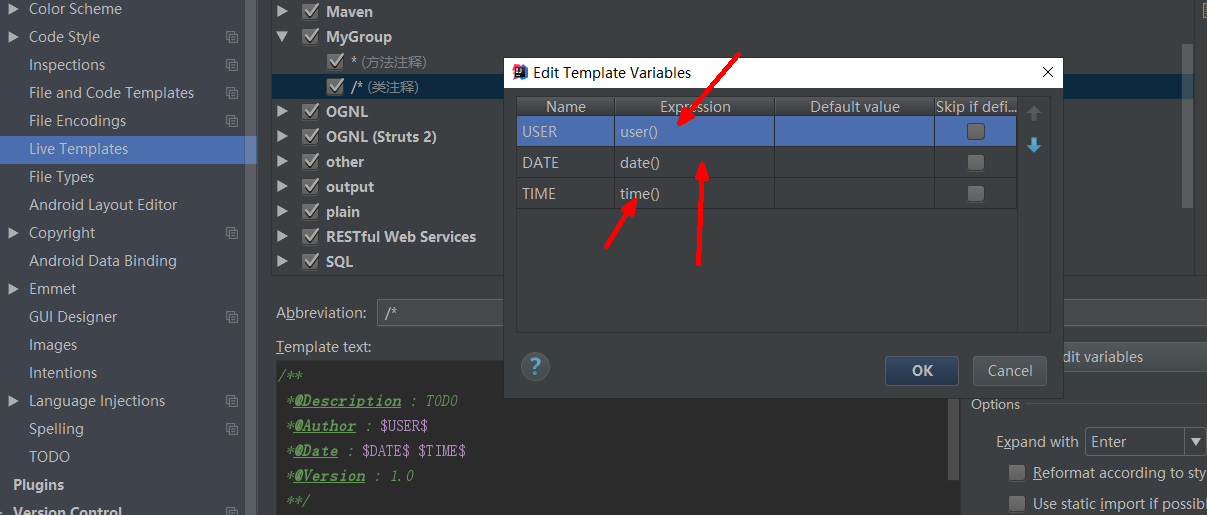This screenshot has width=1207, height=515.
Task: Enable Reformat according to style
Action: click(x=1017, y=473)
